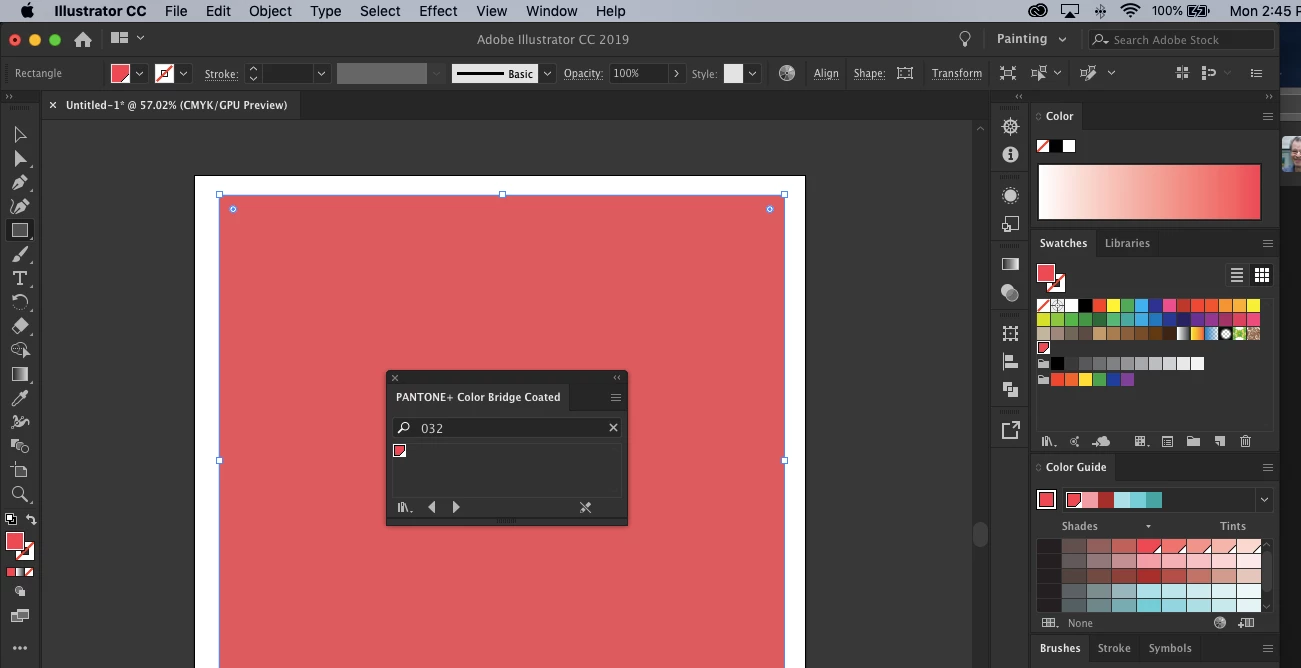Select the Artboard tool
The image size is (1301, 668).
click(x=19, y=470)
